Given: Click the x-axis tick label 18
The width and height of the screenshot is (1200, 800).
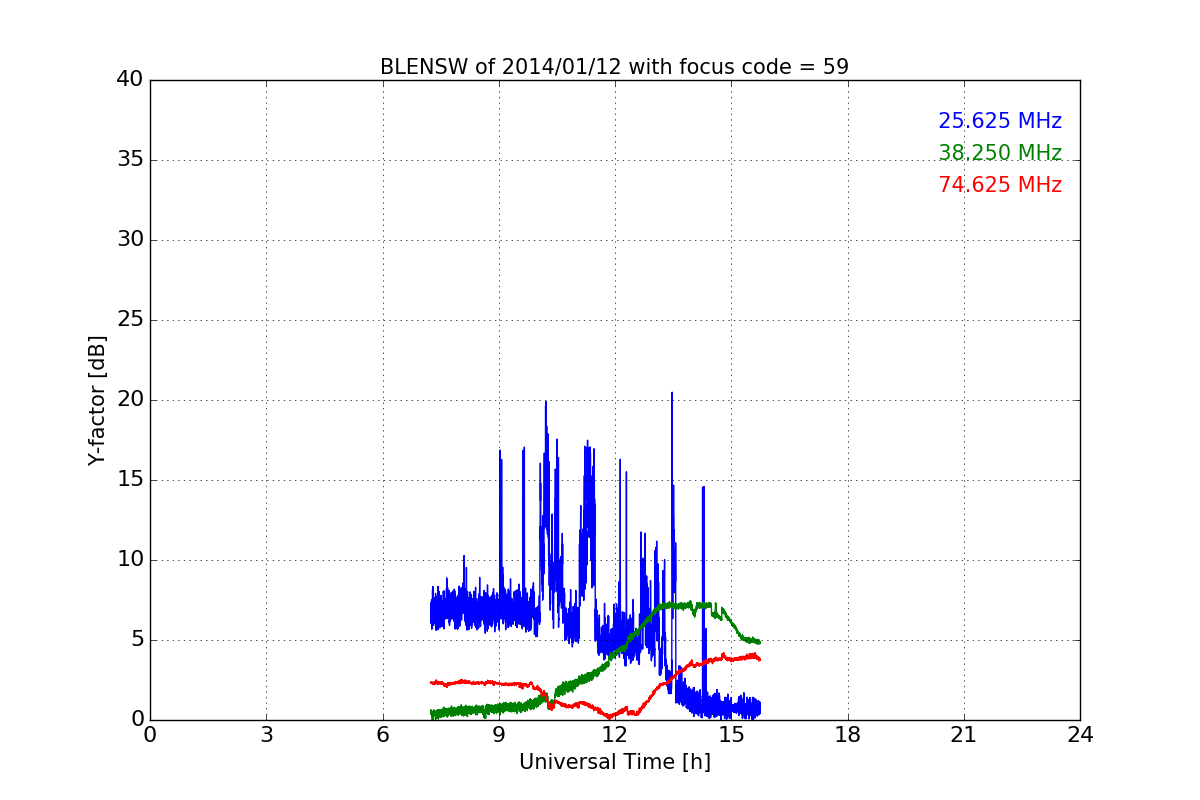Looking at the screenshot, I should (x=847, y=735).
